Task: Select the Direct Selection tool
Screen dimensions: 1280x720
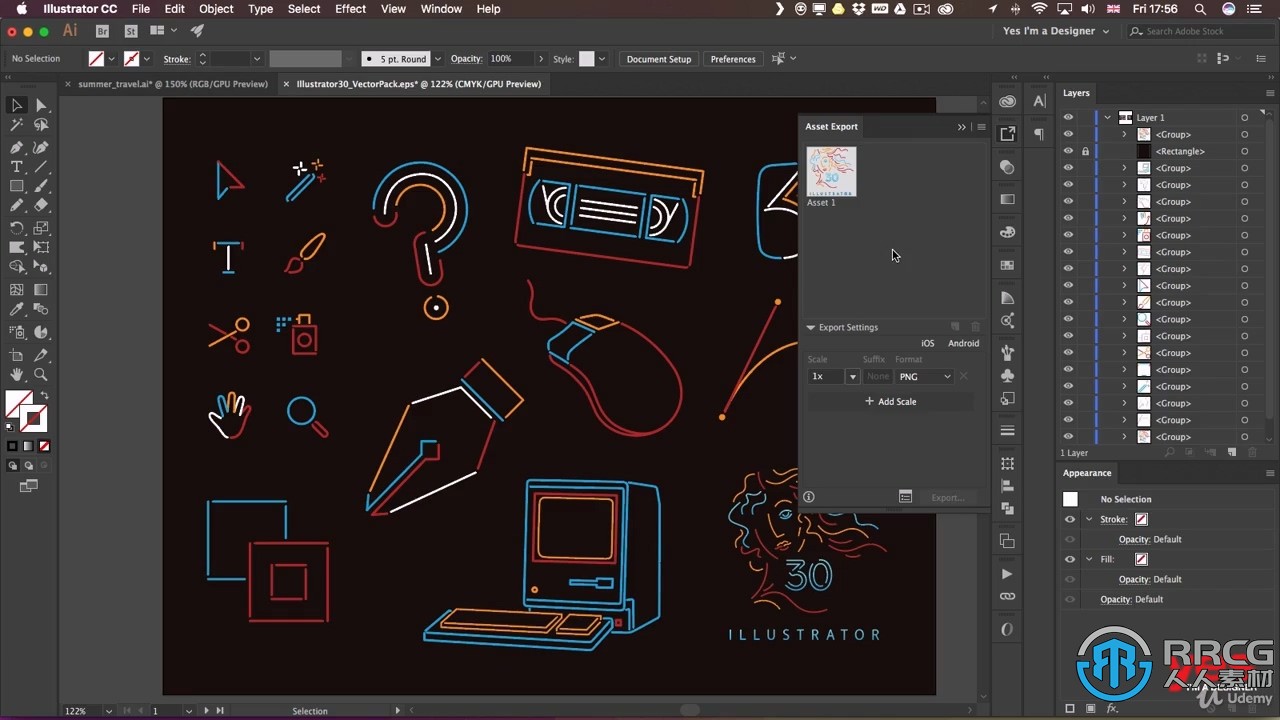Action: click(x=41, y=105)
